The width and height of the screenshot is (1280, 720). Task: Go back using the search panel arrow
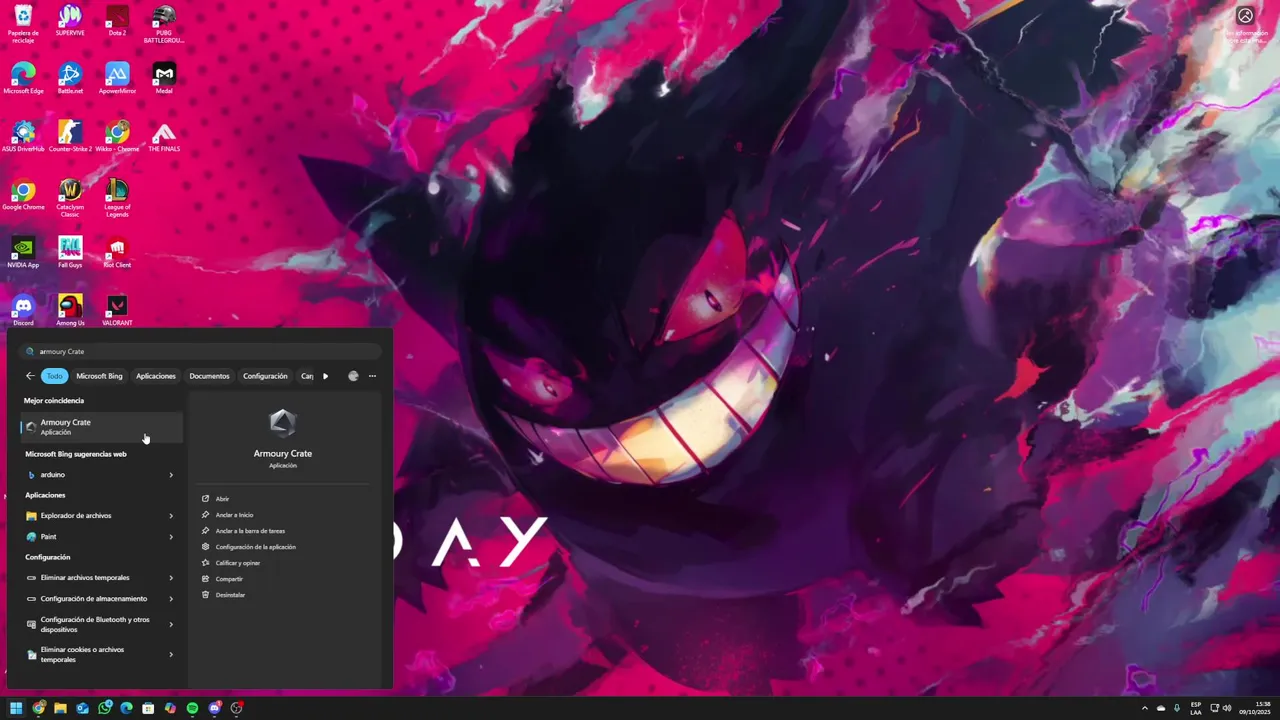pyautogui.click(x=30, y=376)
